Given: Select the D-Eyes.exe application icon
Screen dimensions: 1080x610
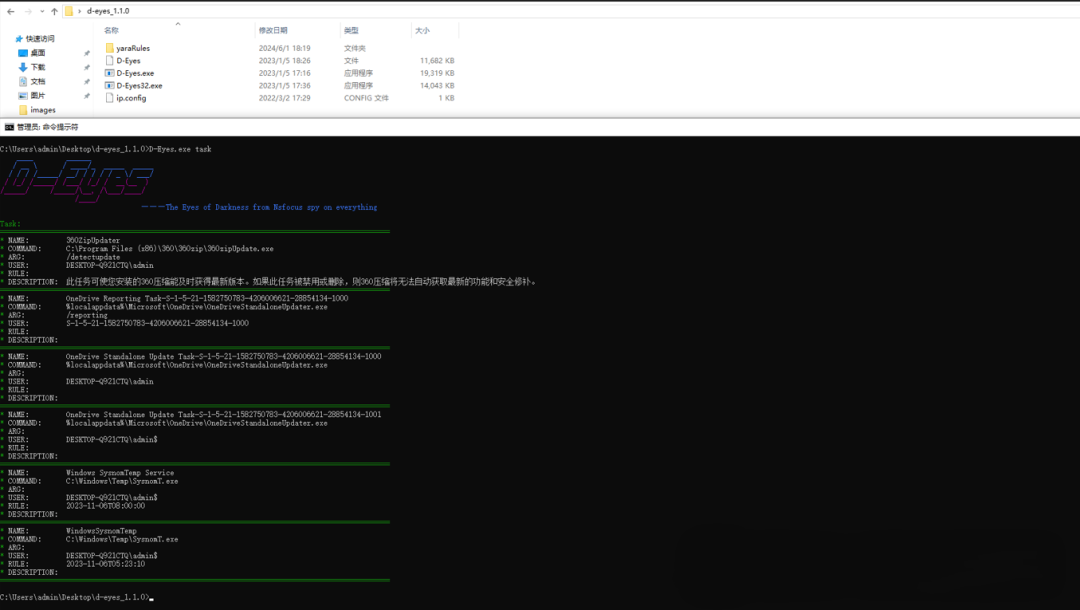Looking at the screenshot, I should 110,73.
